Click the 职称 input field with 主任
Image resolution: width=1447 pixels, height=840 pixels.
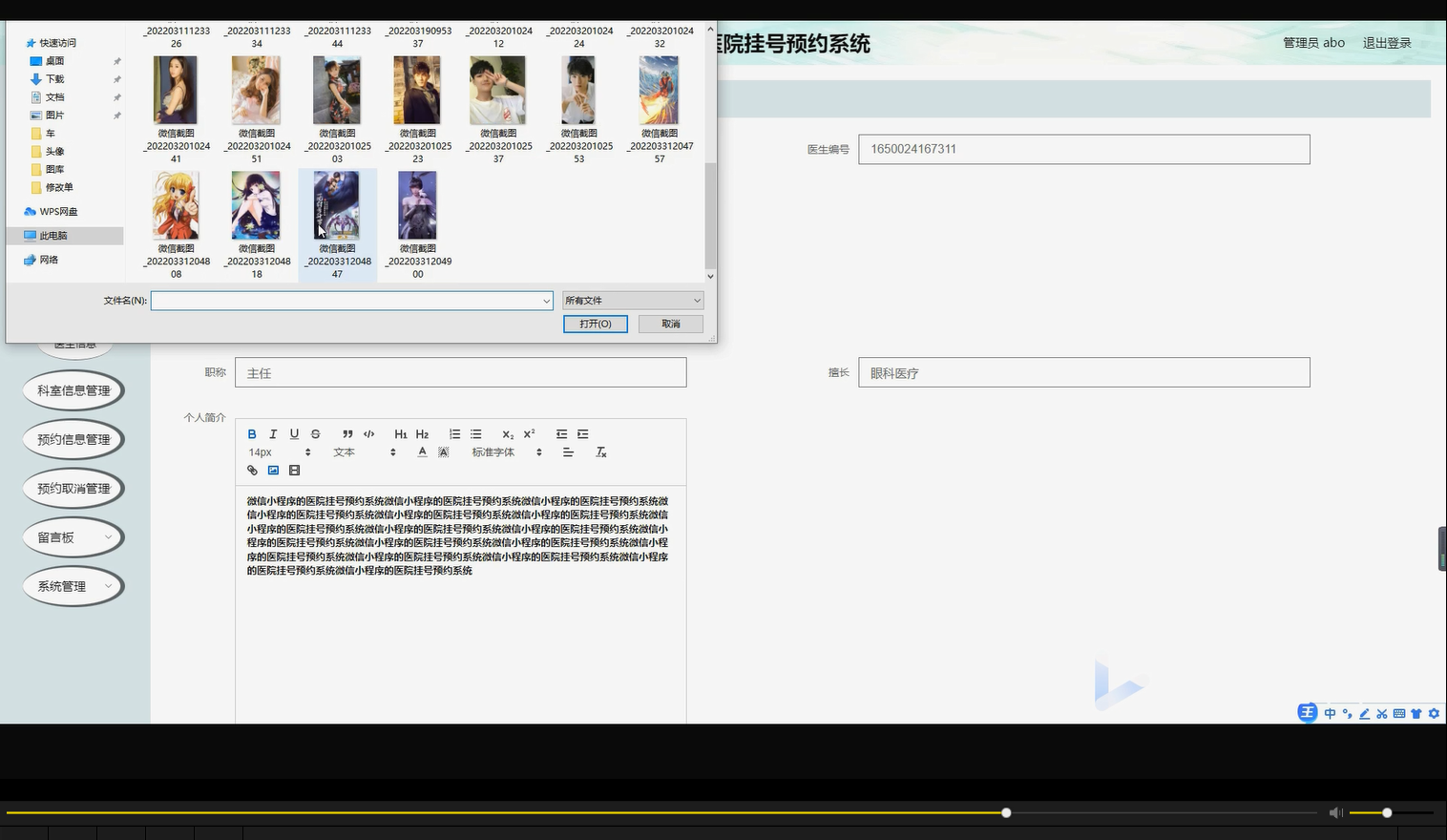point(461,372)
